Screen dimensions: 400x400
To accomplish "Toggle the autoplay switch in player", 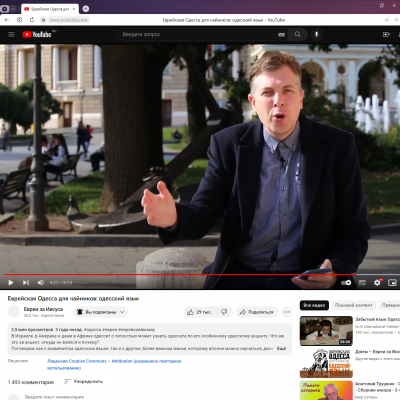I will [346, 283].
